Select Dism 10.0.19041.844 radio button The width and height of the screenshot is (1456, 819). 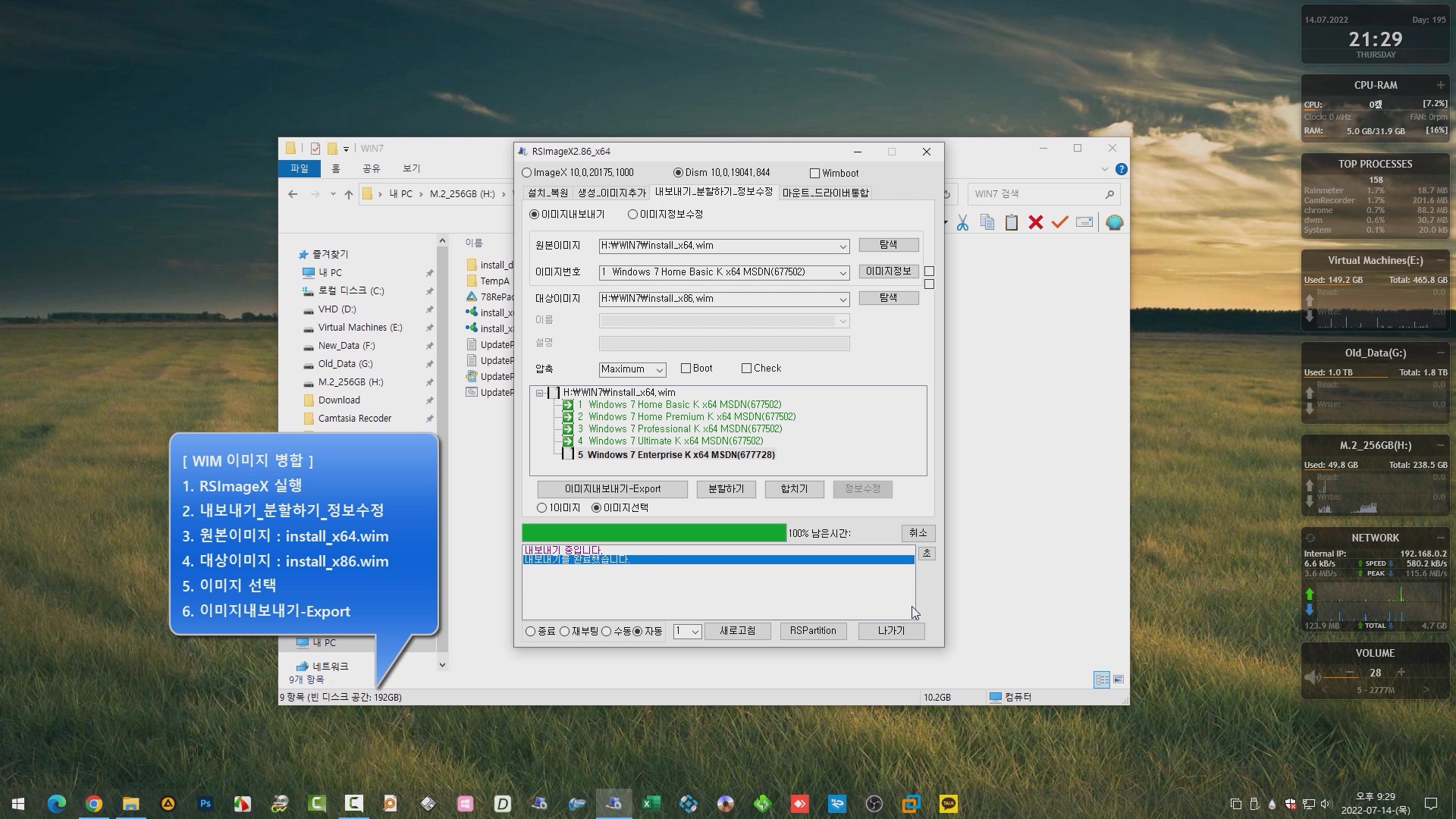(x=678, y=173)
